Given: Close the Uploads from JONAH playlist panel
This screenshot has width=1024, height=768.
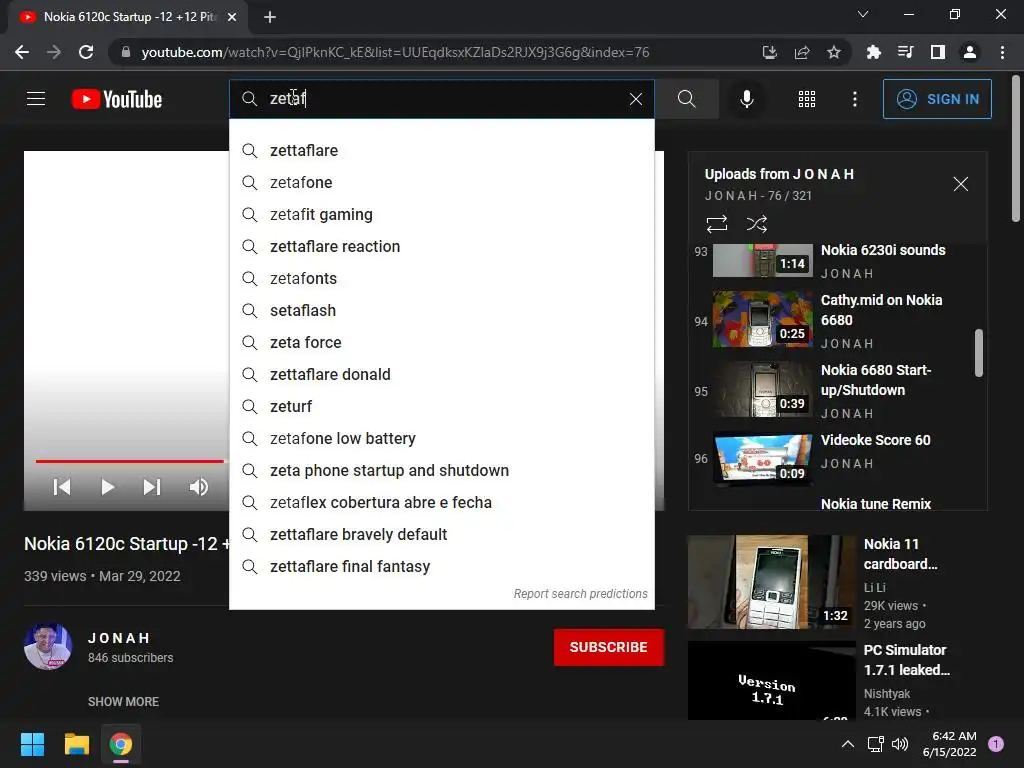Looking at the screenshot, I should 960,184.
